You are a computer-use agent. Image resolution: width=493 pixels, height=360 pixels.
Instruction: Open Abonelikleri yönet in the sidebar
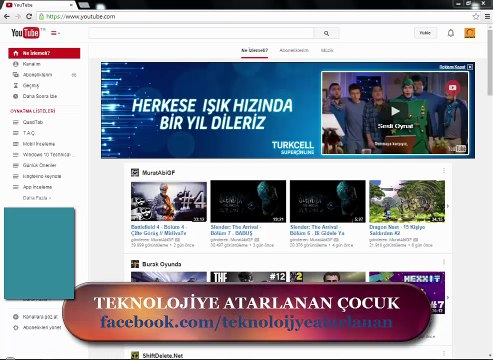click(x=42, y=328)
